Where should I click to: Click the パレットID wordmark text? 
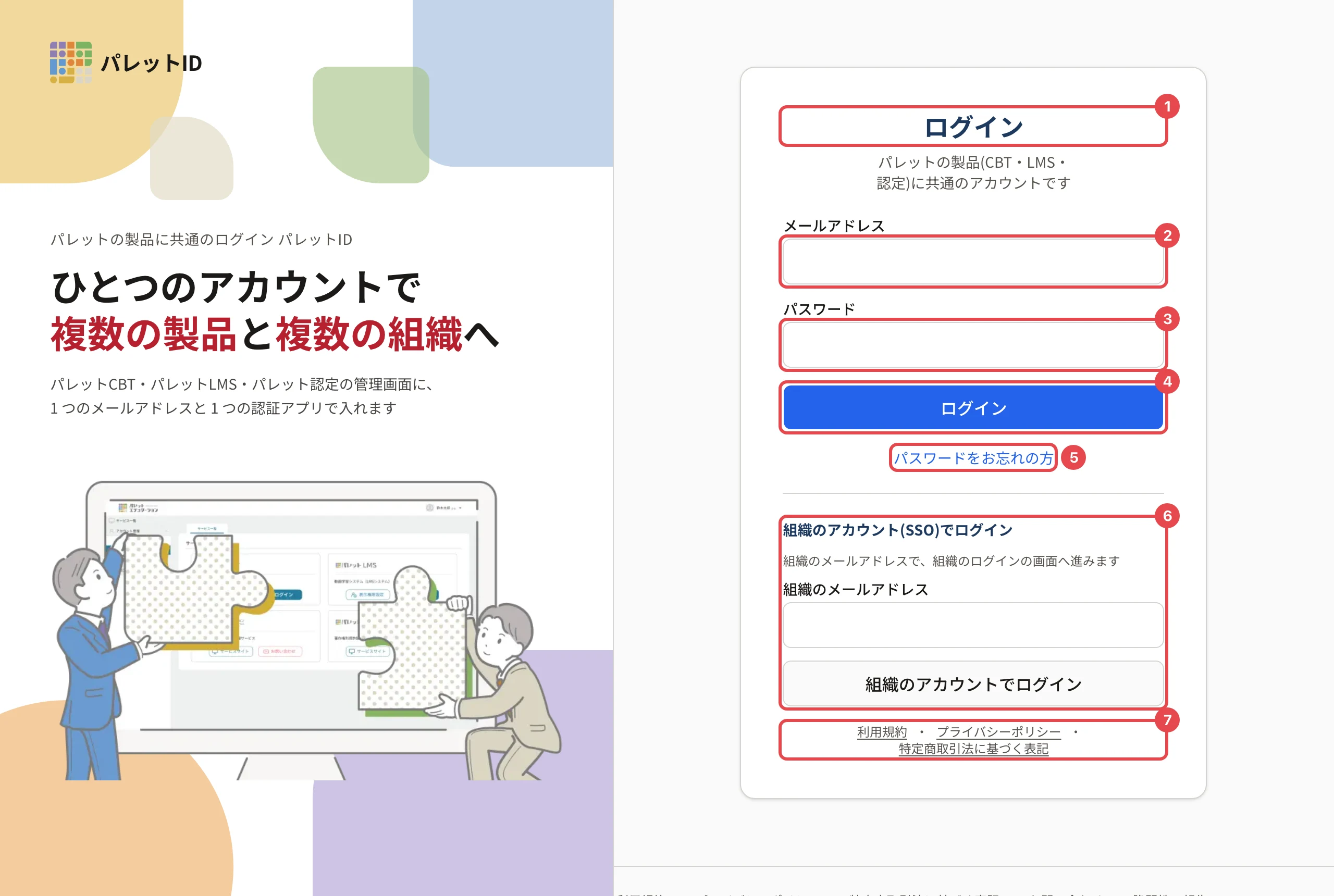coord(152,63)
